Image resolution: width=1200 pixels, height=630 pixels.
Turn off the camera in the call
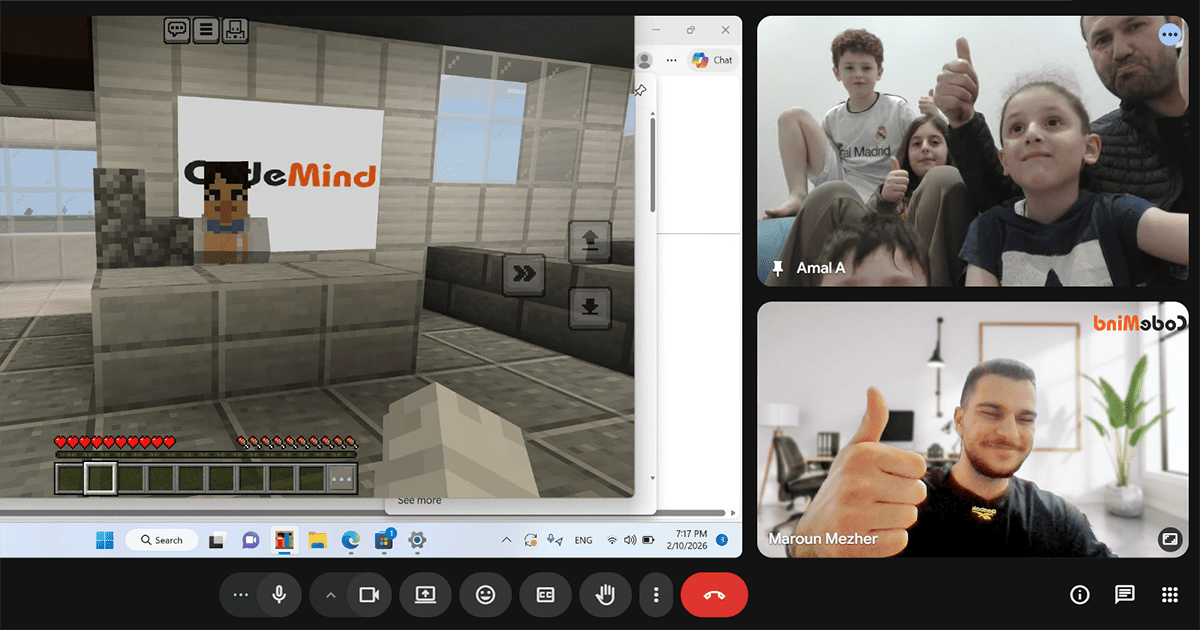click(369, 595)
